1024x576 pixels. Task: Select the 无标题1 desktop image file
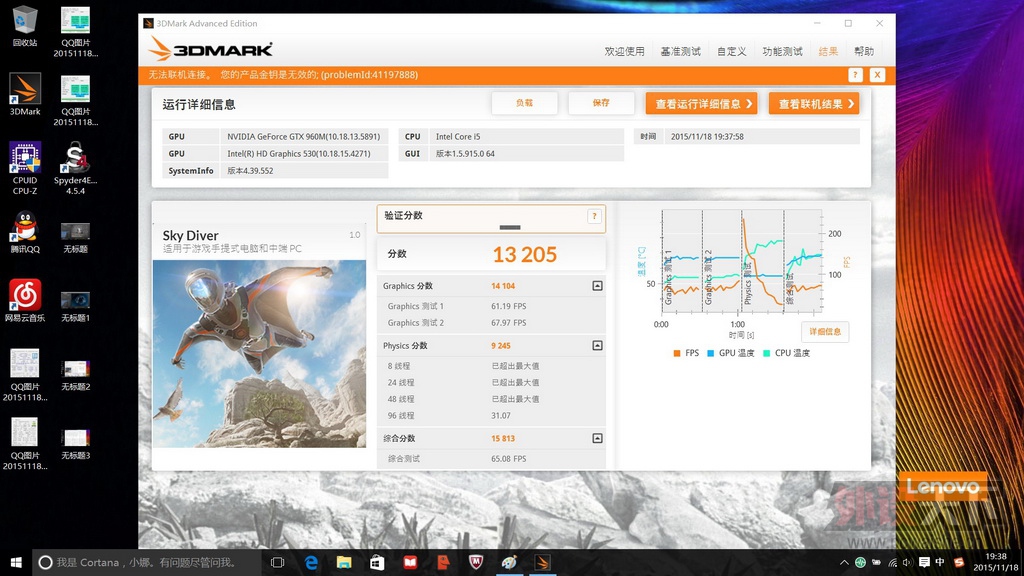point(75,307)
